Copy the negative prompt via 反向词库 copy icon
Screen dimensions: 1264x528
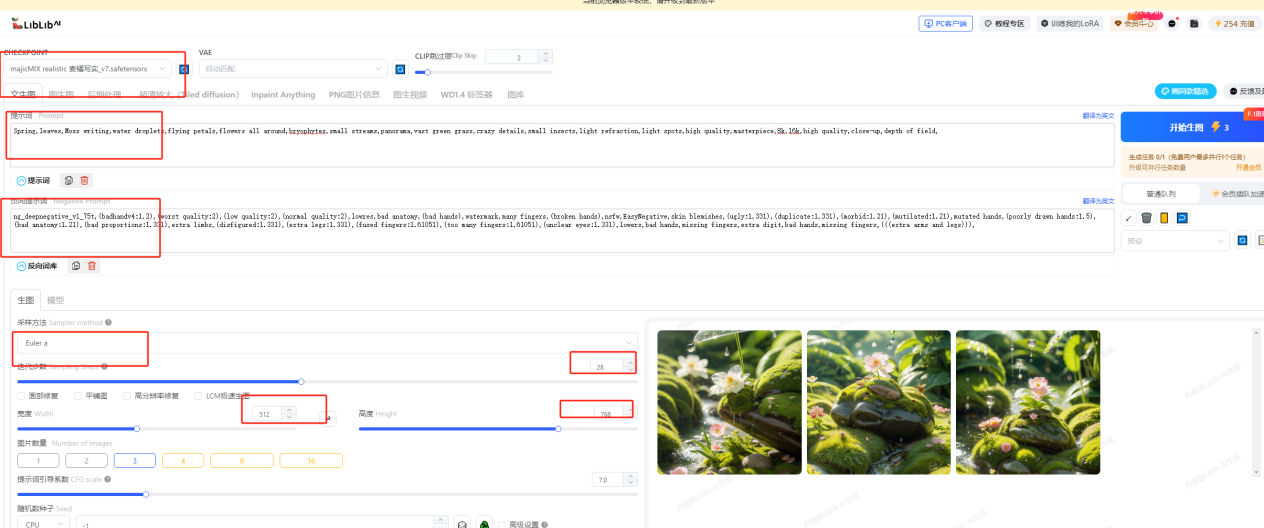pyautogui.click(x=75, y=265)
